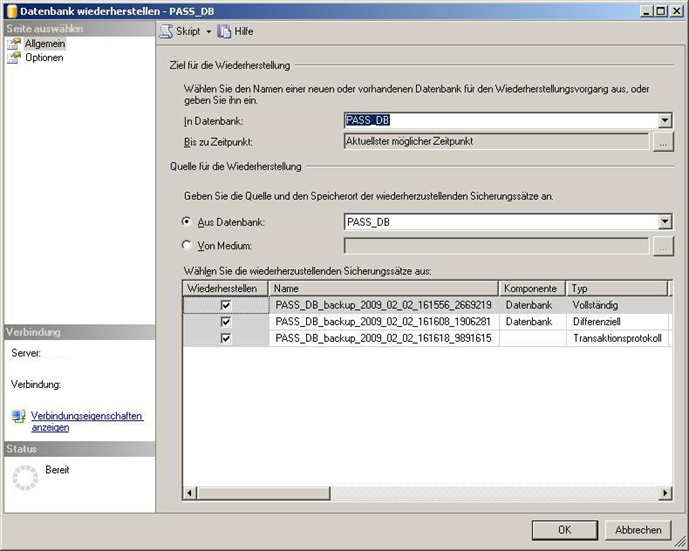Screen dimensions: 689x551
Task: Click the Skript toolbar icon
Action: tap(166, 31)
